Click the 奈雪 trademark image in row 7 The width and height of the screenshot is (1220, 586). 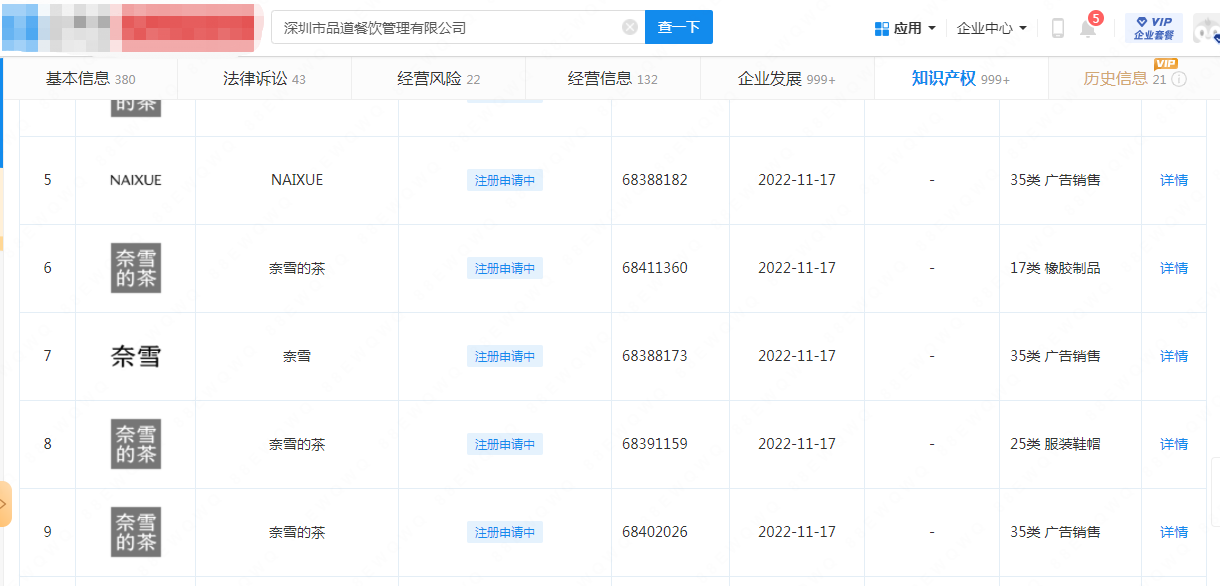(x=135, y=356)
